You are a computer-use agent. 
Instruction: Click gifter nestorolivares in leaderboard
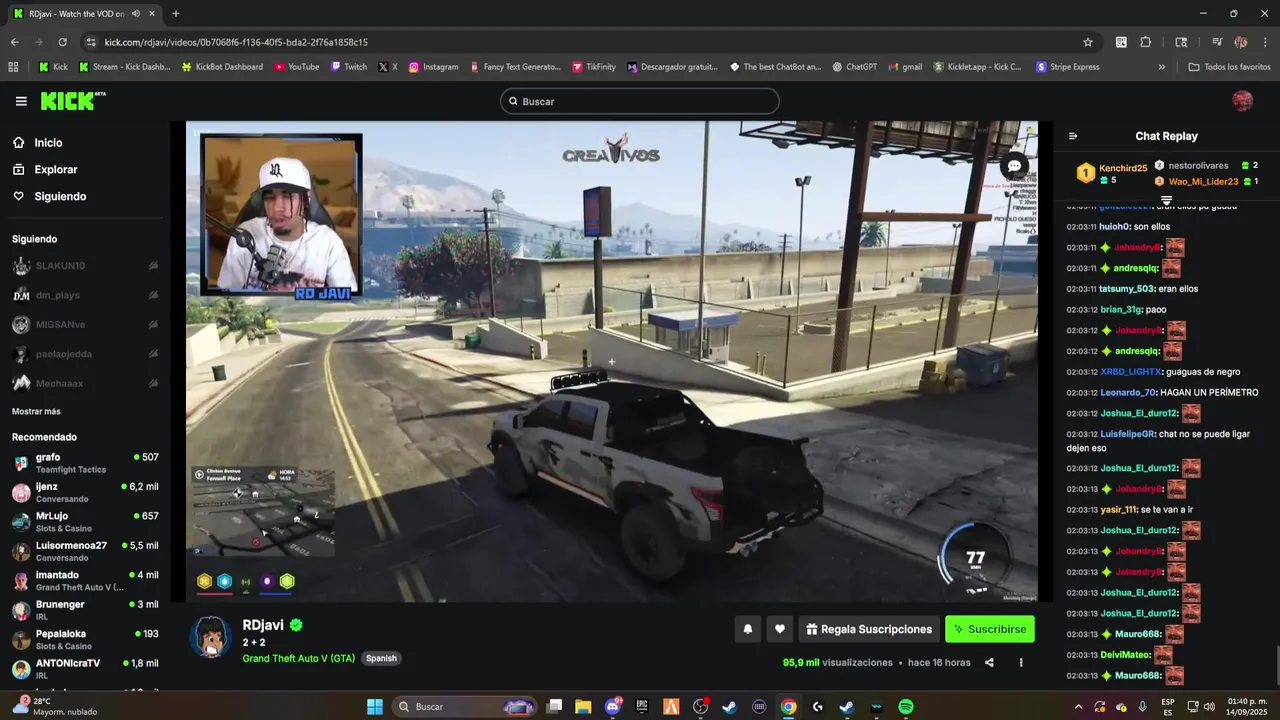click(1198, 165)
